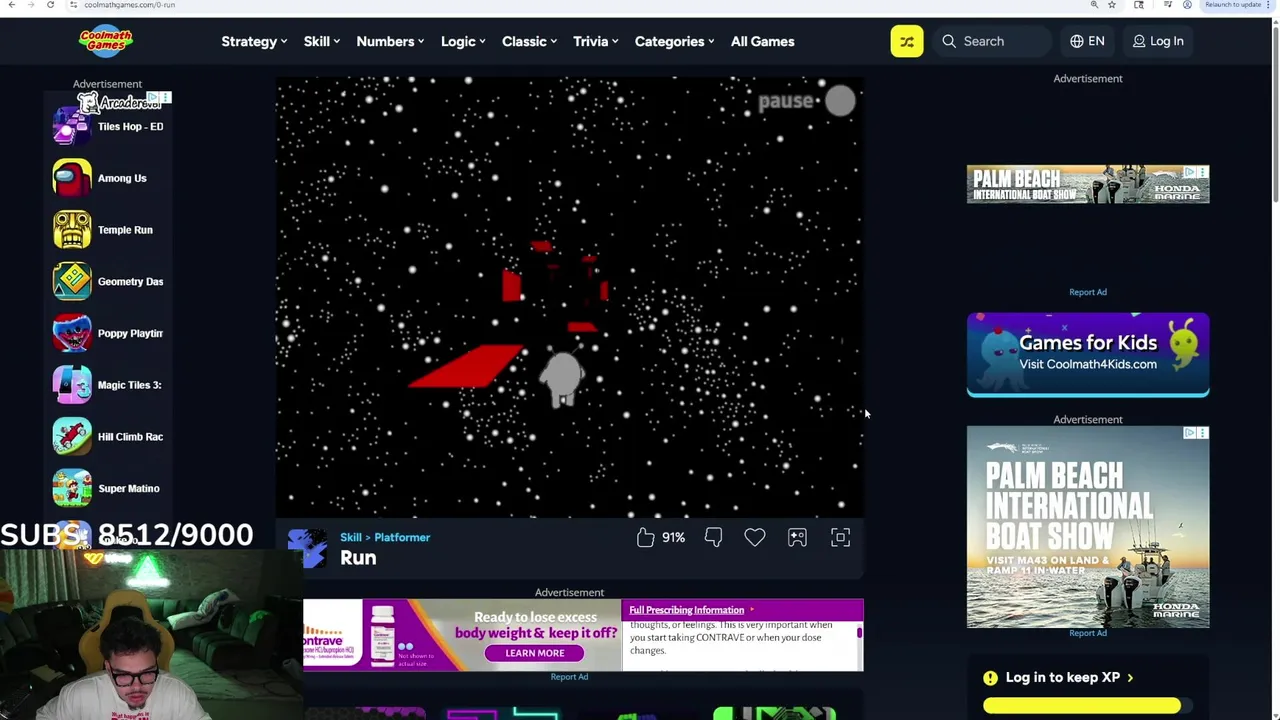Click the large Palm Beach Boat Show ad

[1088, 527]
